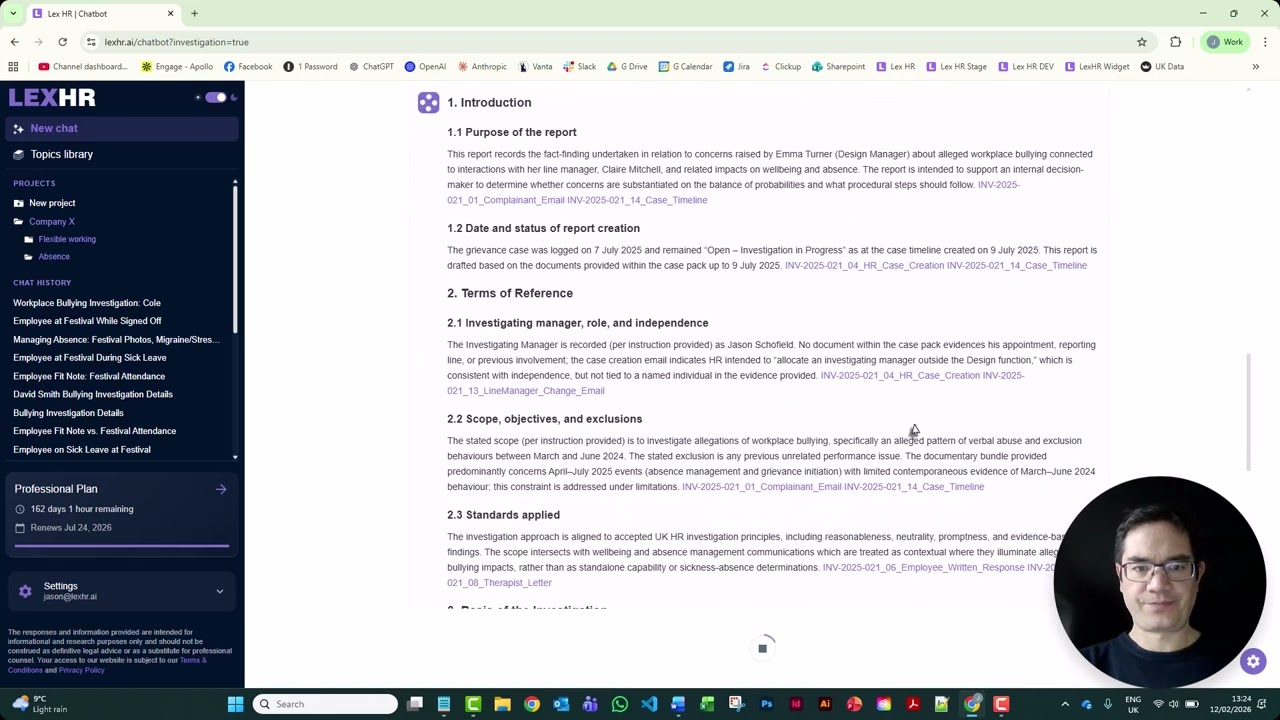1280x720 pixels.
Task: Open the Sharepoint bookmark
Action: click(x=838, y=67)
